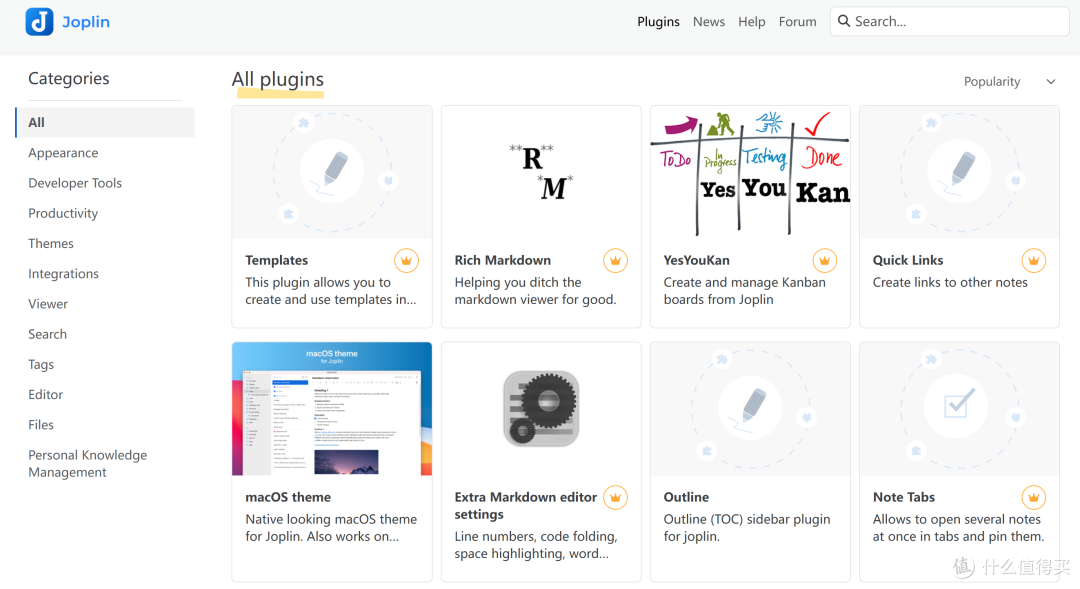Go to the News page
Viewport: 1080px width, 589px height.
709,21
